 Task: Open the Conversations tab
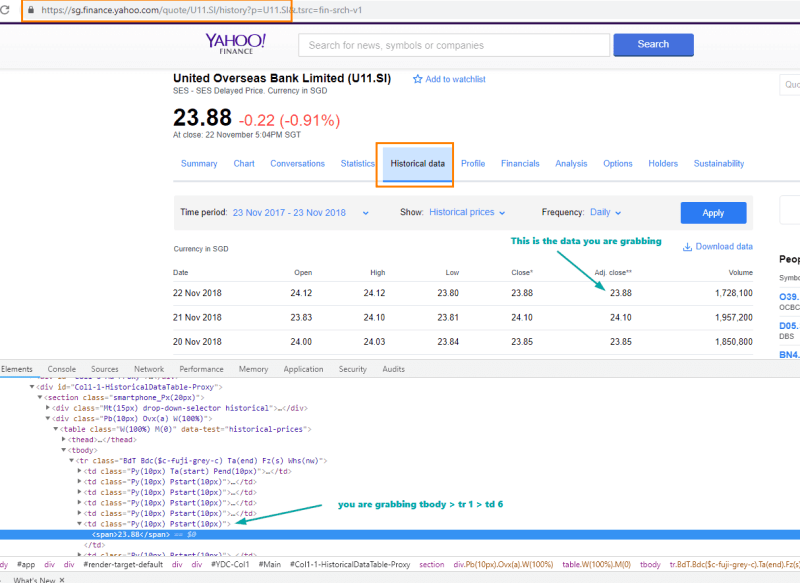tap(297, 164)
